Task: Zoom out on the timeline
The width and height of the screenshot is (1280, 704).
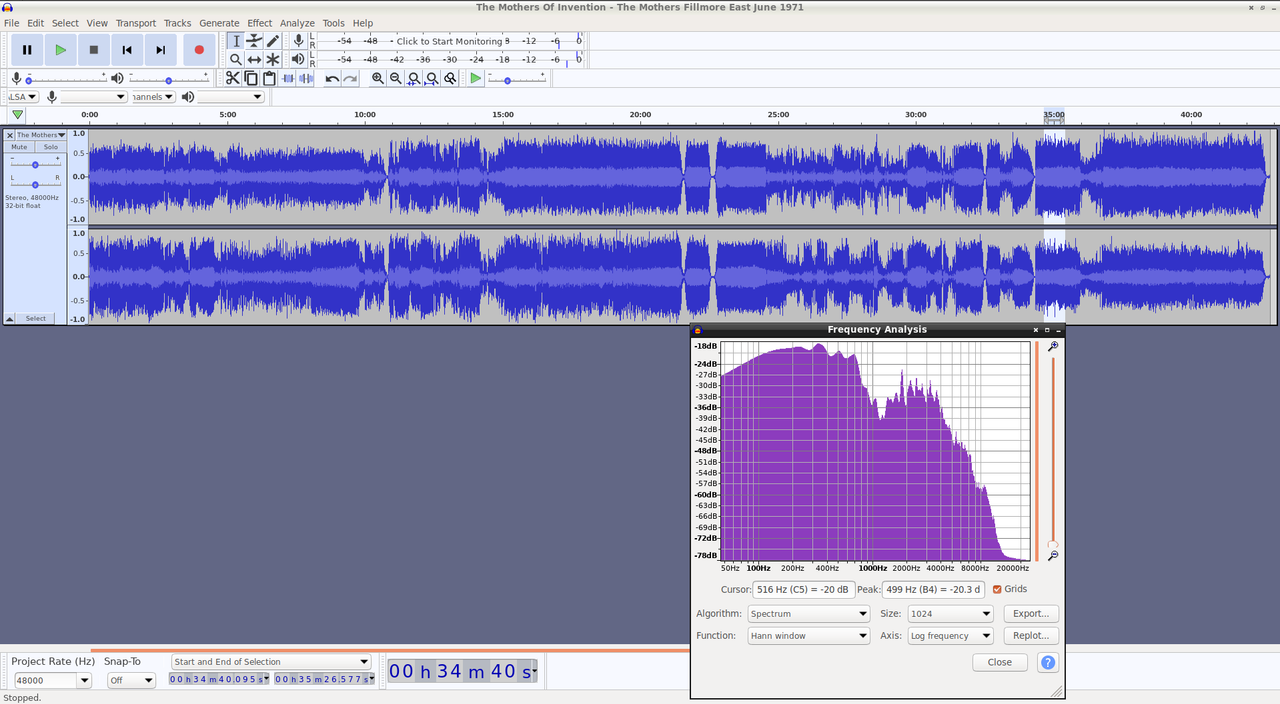Action: [x=396, y=78]
